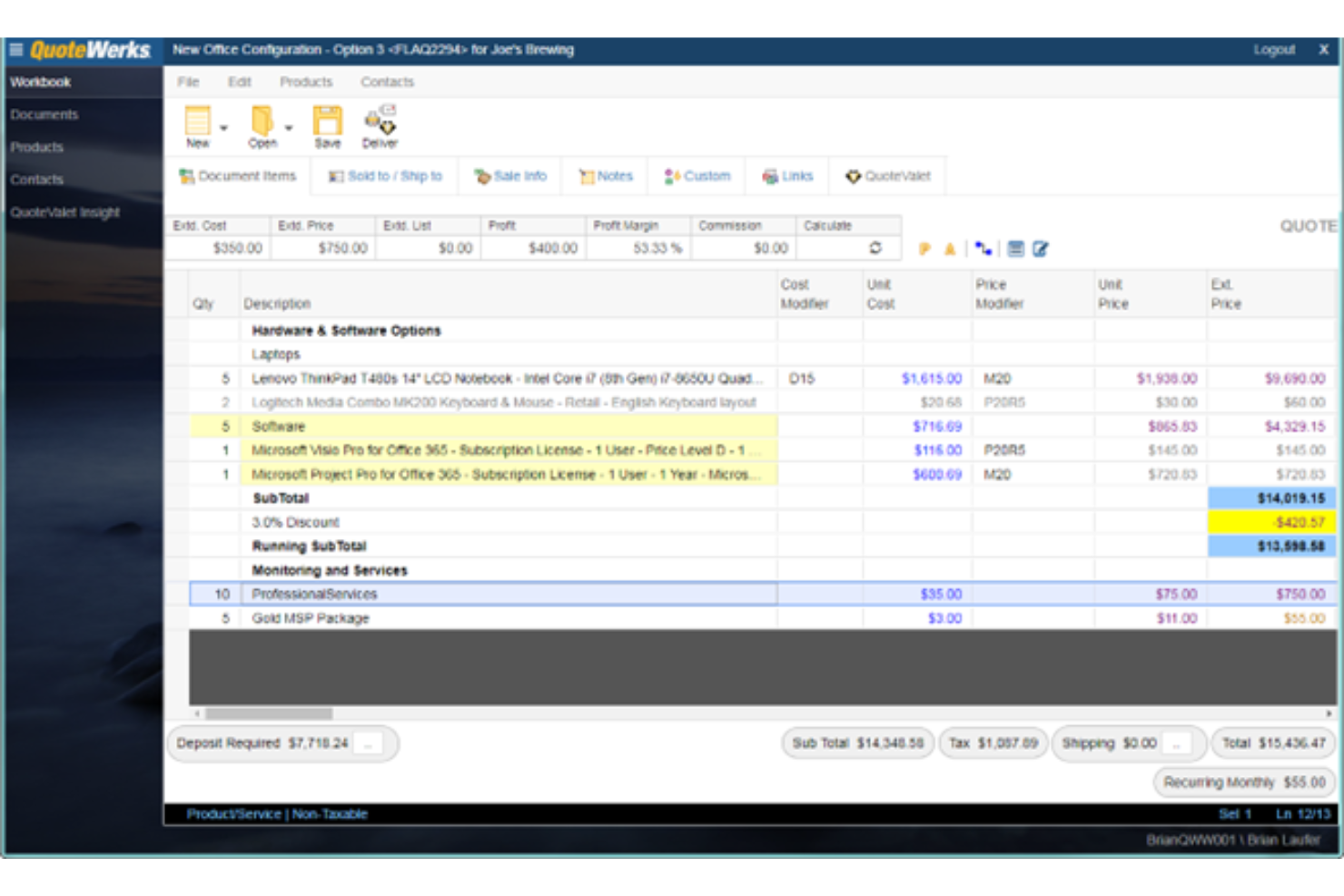Expand the New button dropdown arrow

pyautogui.click(x=223, y=128)
